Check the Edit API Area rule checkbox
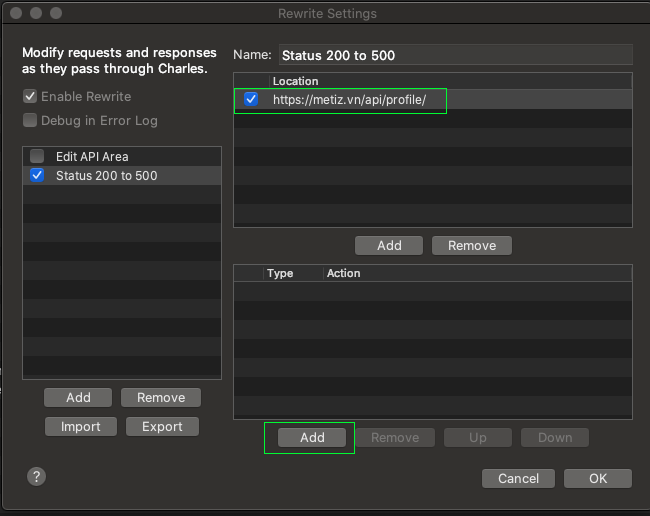This screenshot has height=516, width=650. coord(37,156)
